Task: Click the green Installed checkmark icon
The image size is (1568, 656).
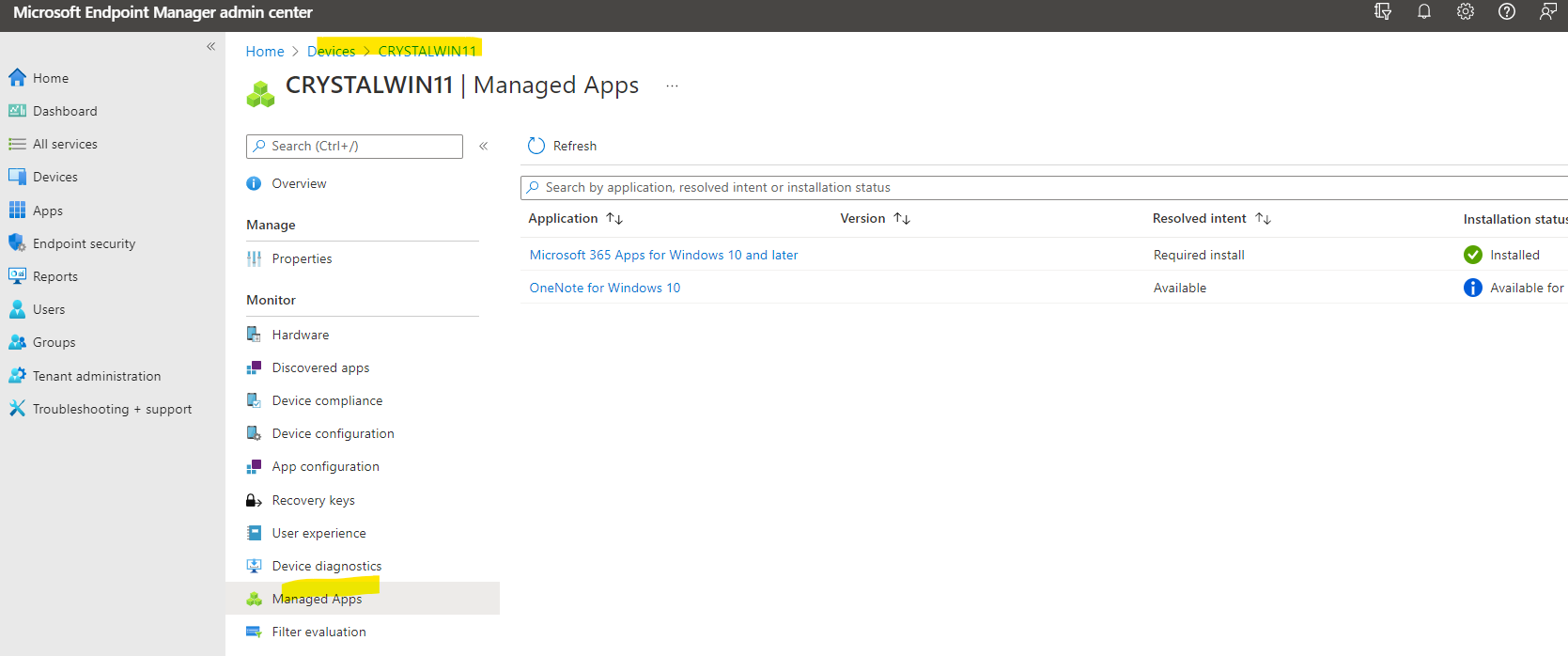Action: click(1473, 255)
